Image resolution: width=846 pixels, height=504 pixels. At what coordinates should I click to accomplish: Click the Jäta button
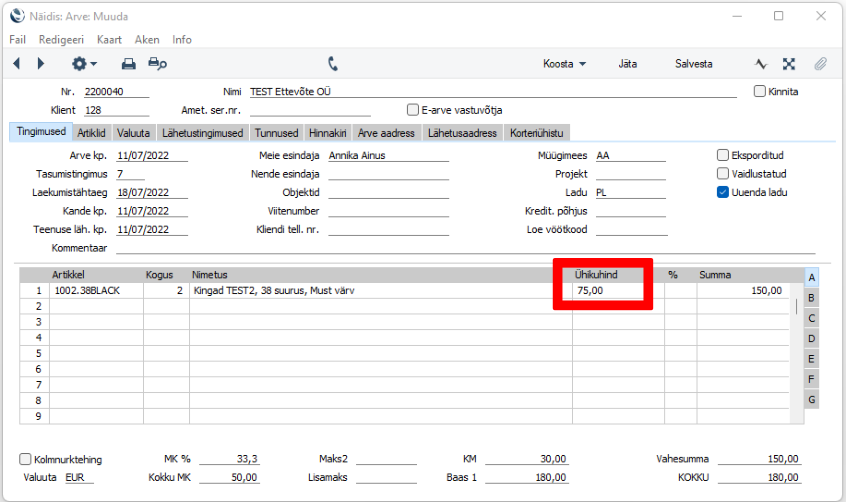(627, 64)
